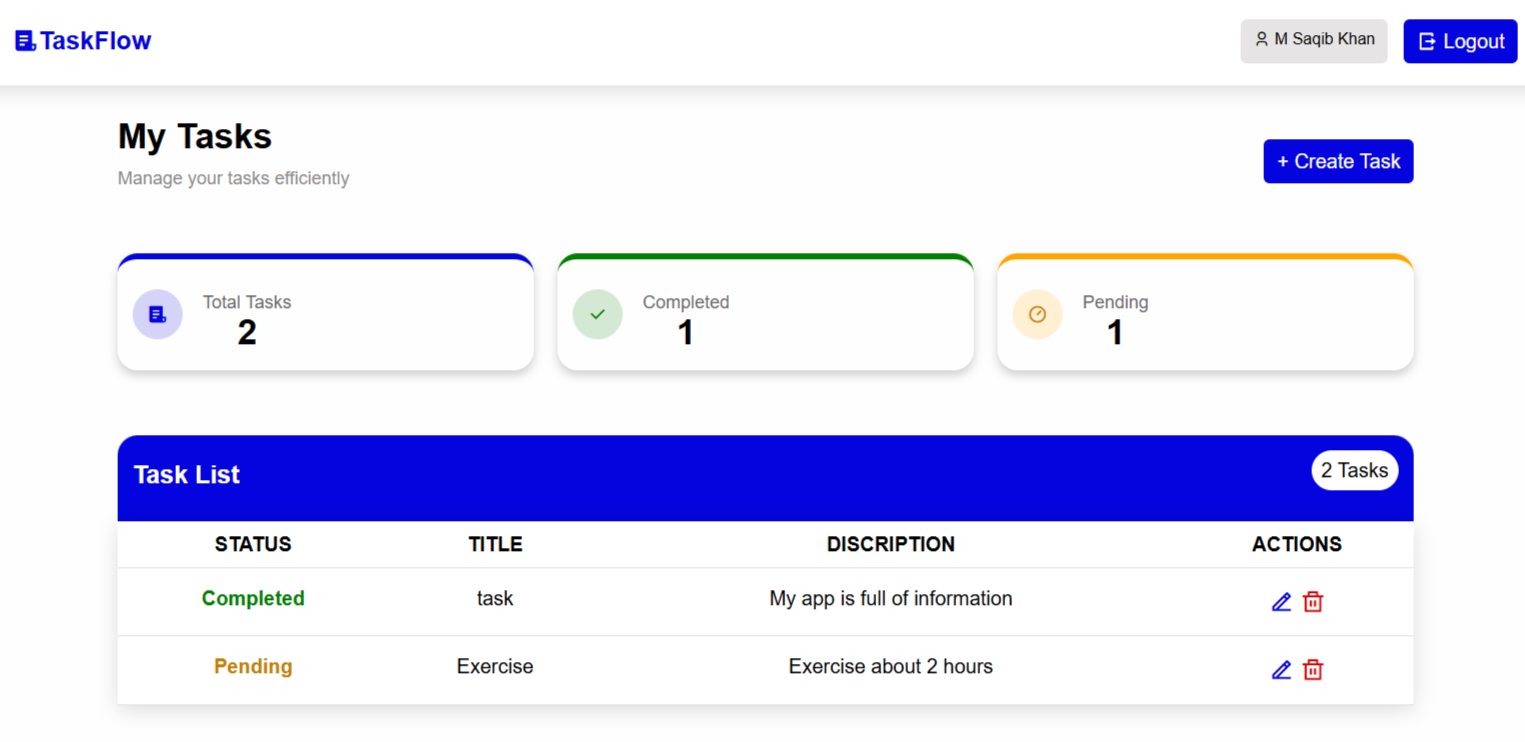This screenshot has height=742, width=1525.
Task: Delete the 'task' row with trash icon
Action: tap(1313, 602)
